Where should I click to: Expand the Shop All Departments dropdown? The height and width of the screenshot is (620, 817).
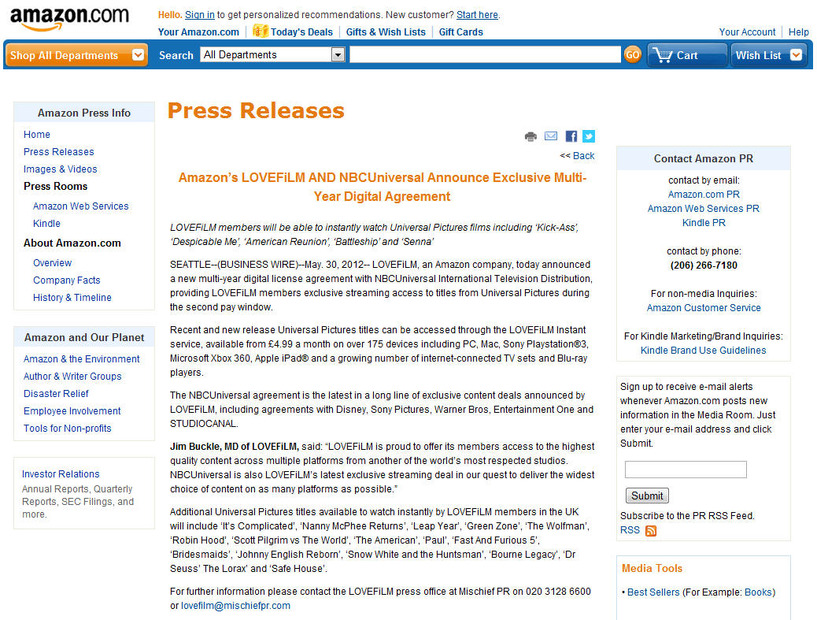pos(76,55)
